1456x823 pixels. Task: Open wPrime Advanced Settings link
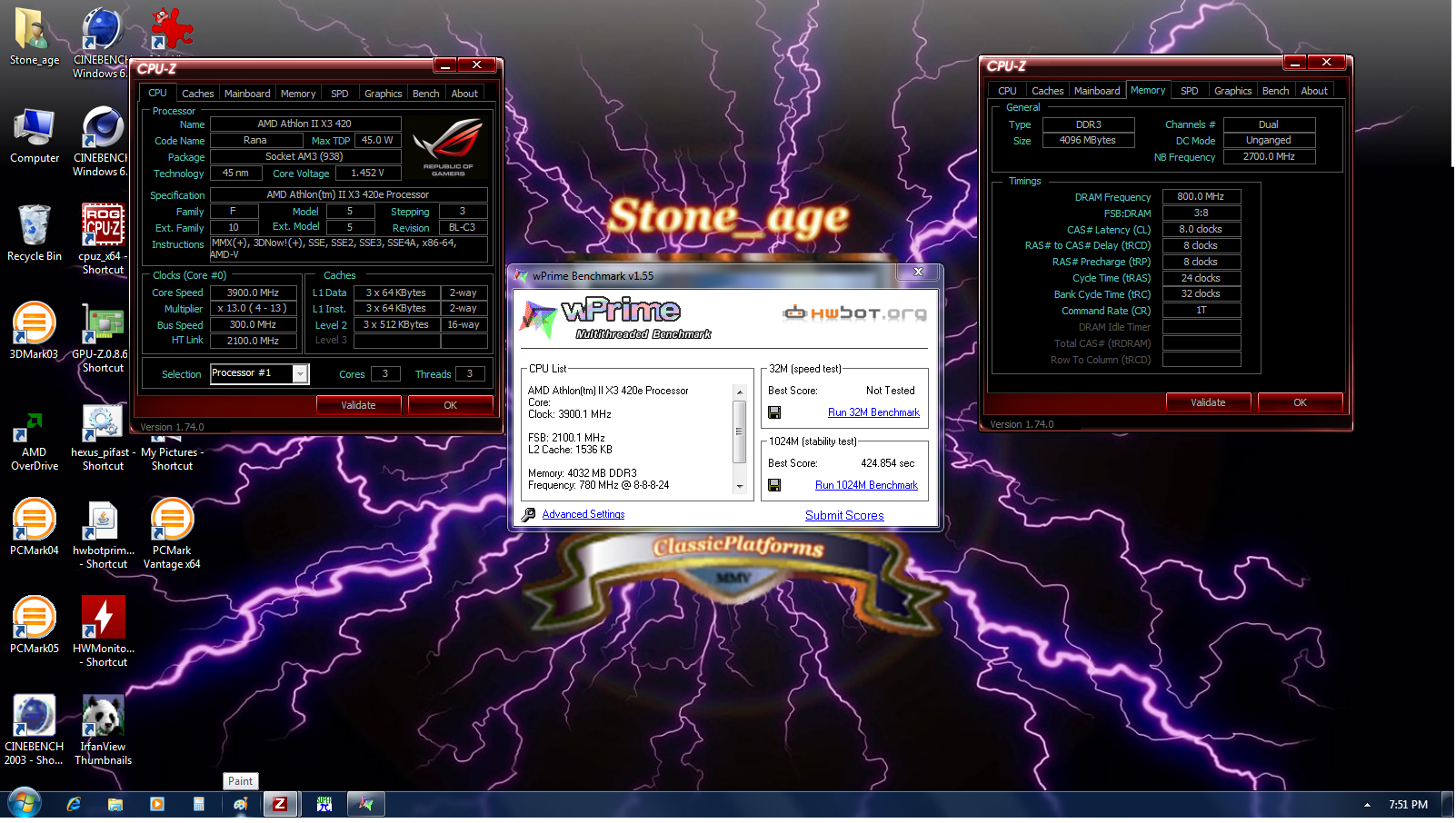tap(583, 514)
